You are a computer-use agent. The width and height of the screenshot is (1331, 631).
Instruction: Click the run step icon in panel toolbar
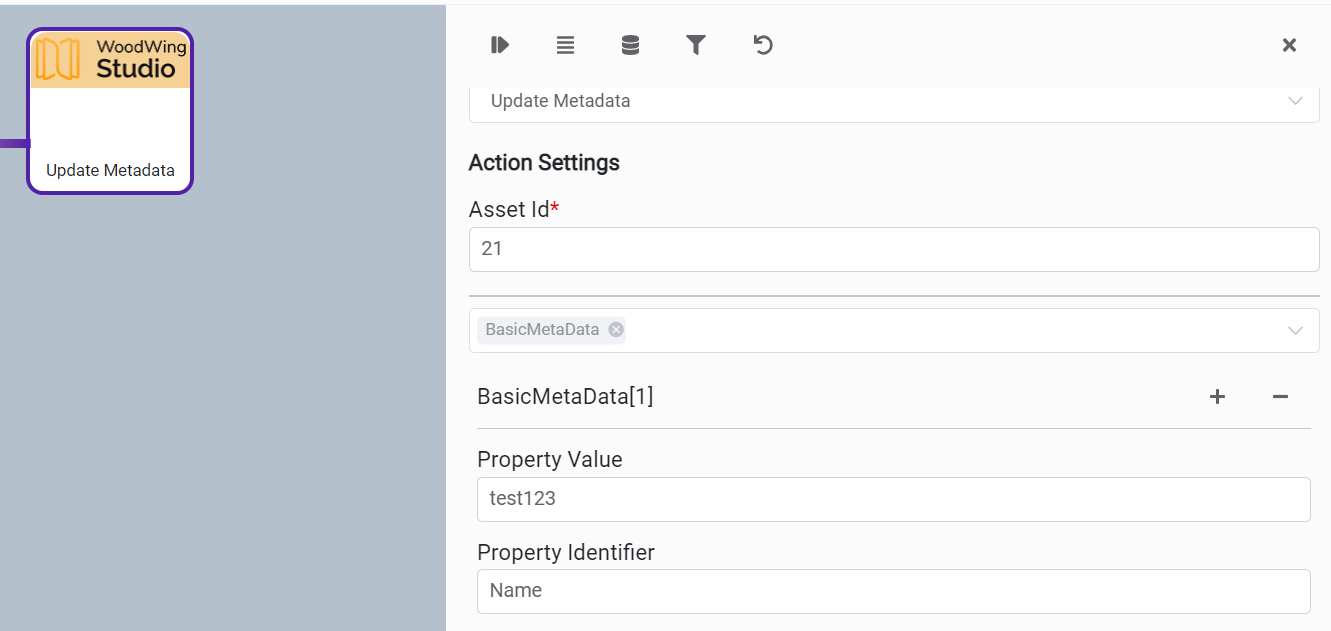pos(500,45)
